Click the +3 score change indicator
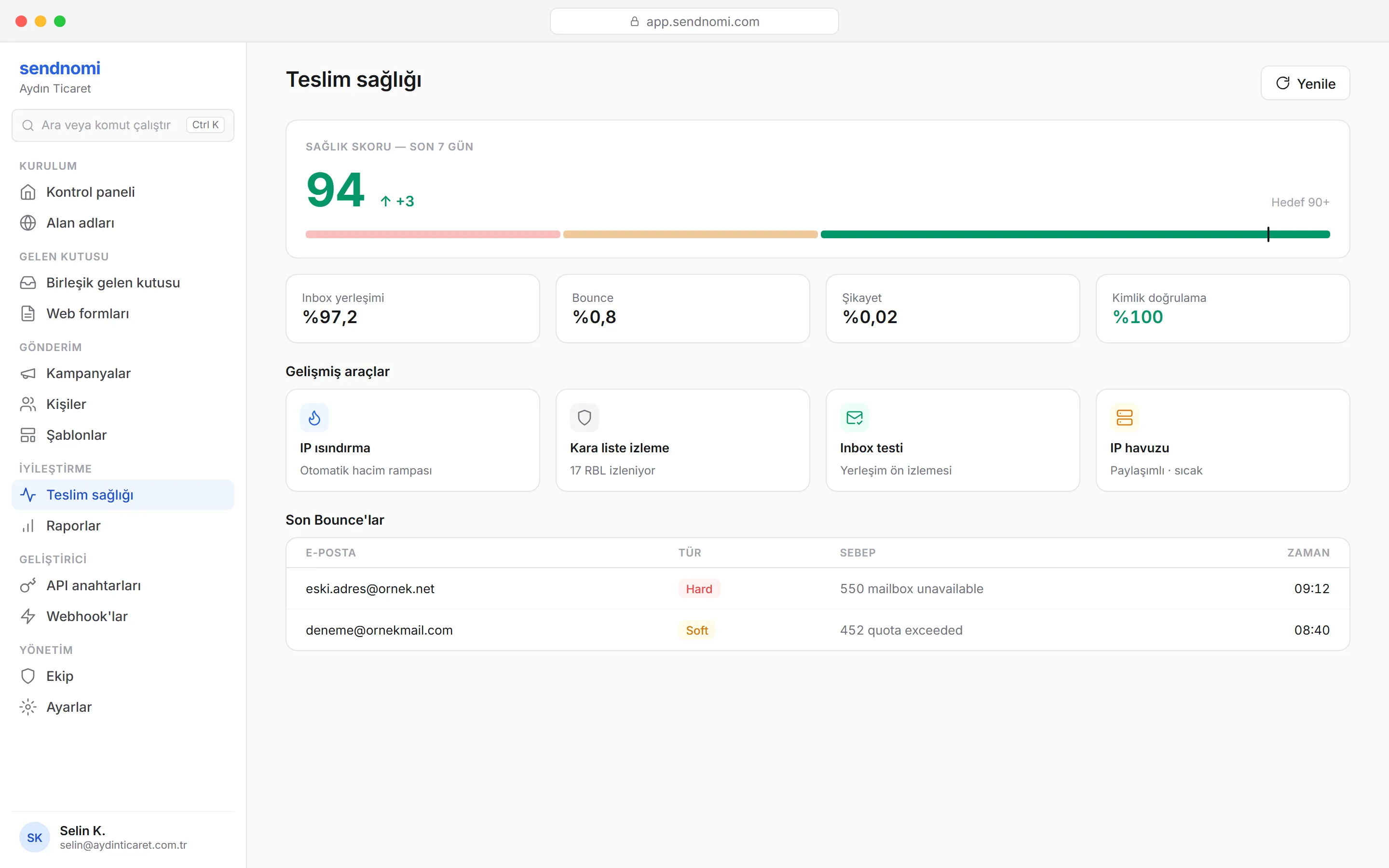 click(397, 201)
